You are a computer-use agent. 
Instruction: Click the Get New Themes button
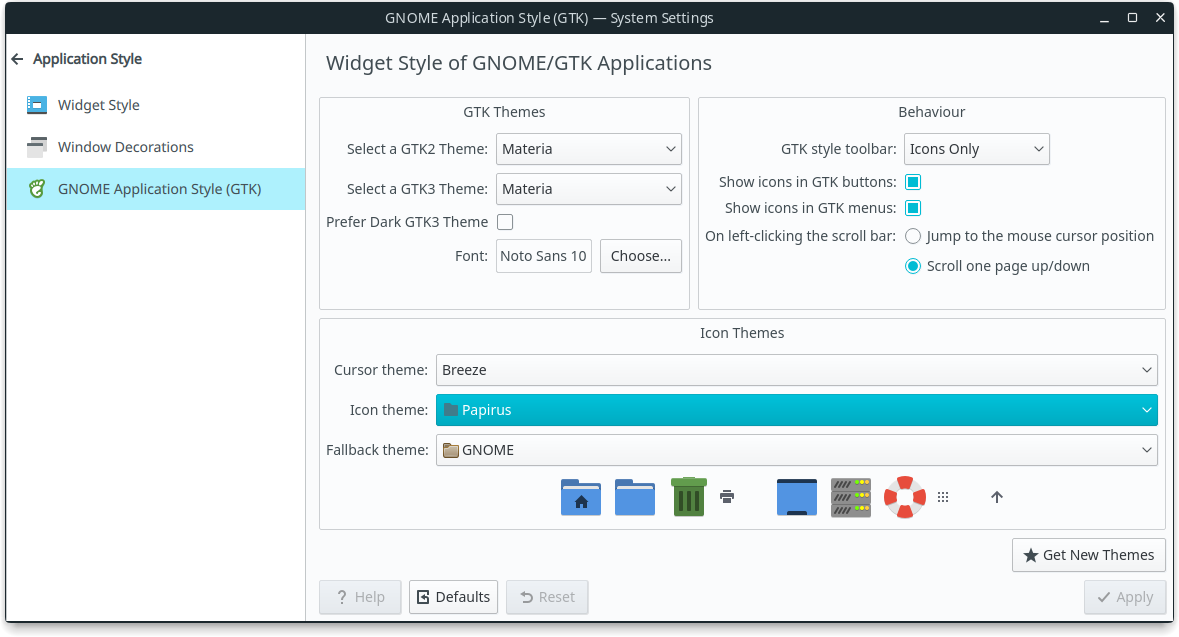tap(1088, 555)
